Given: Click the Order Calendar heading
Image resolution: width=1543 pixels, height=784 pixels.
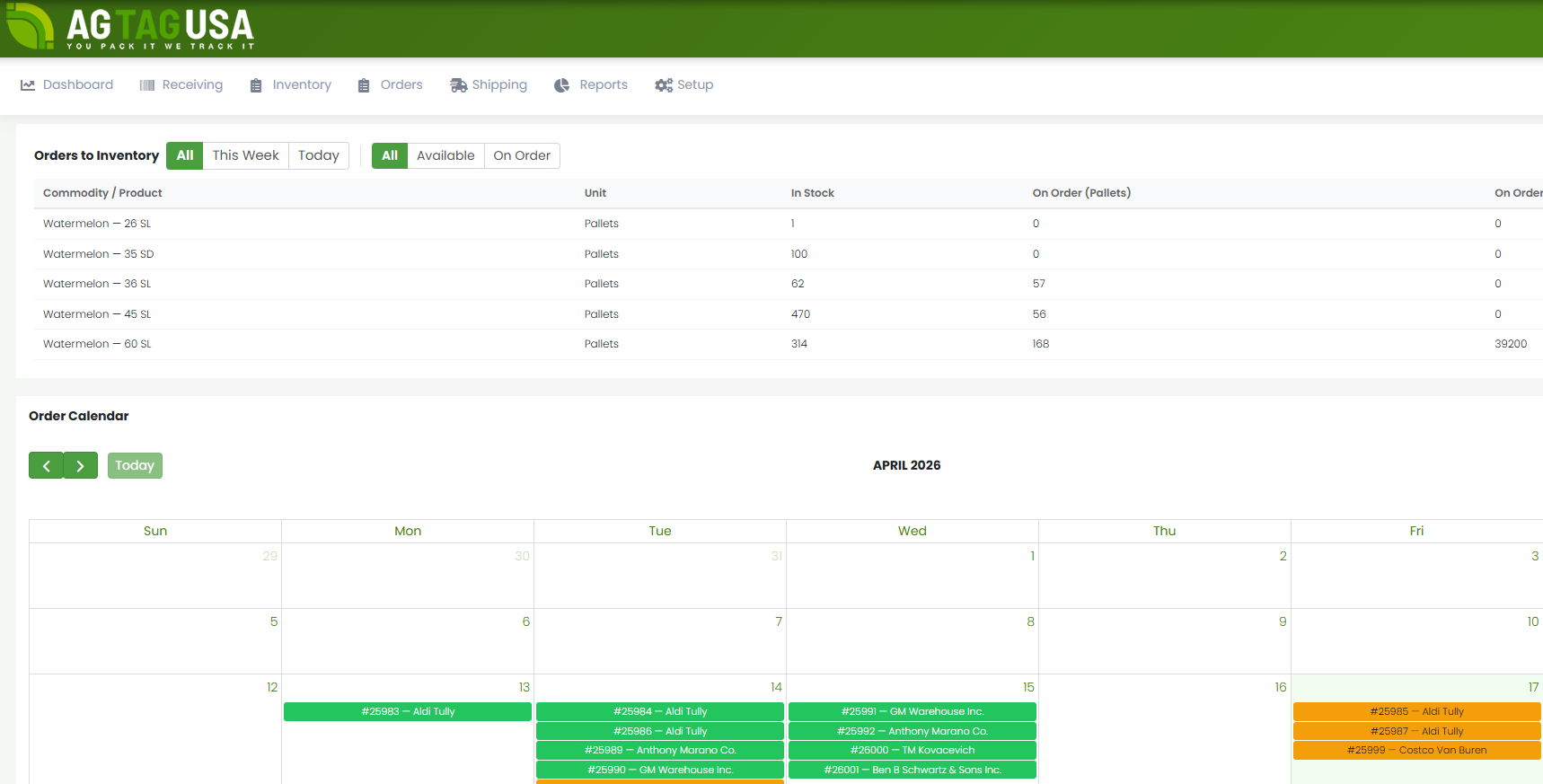Looking at the screenshot, I should 79,416.
